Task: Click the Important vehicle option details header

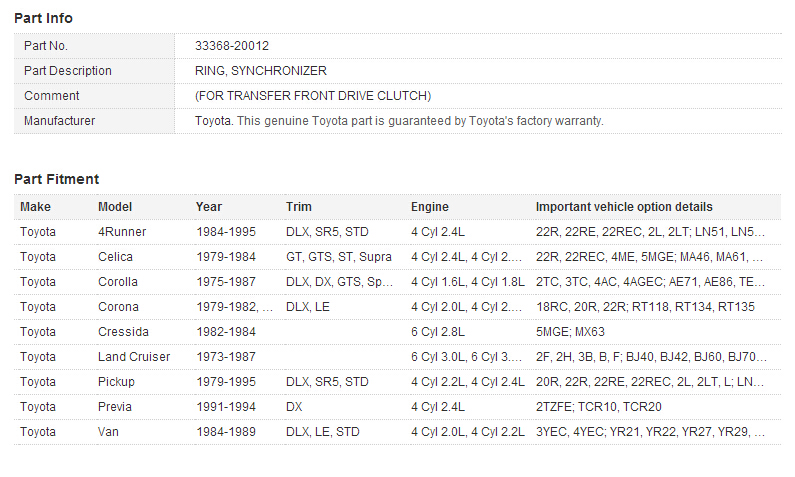Action: [x=624, y=207]
